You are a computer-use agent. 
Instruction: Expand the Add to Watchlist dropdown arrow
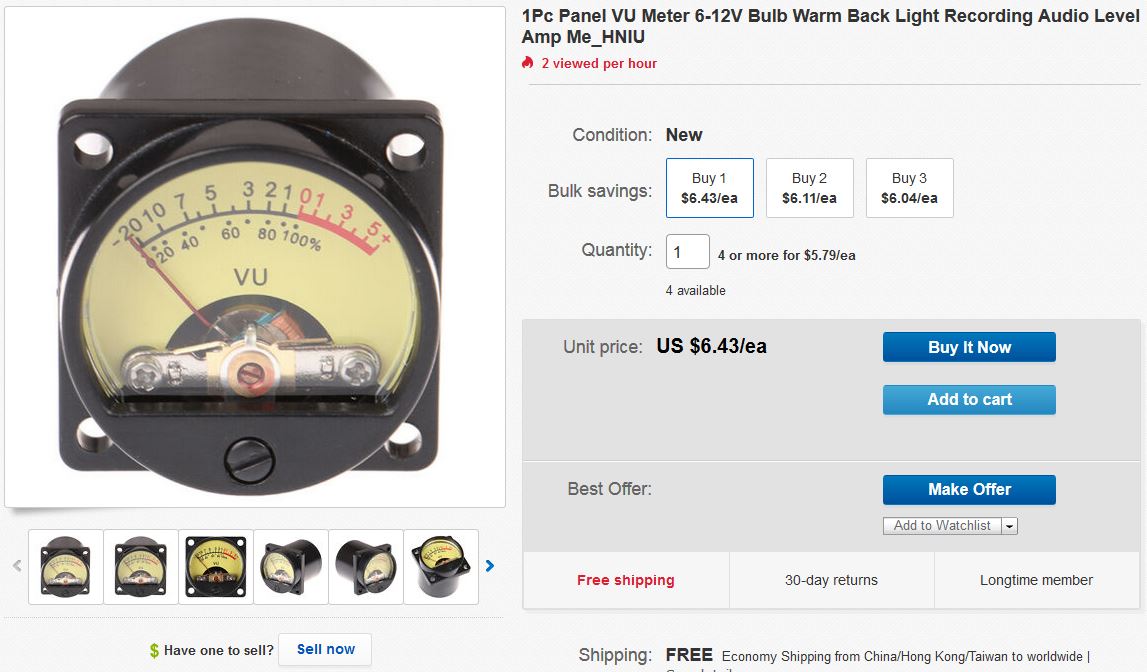[1009, 526]
